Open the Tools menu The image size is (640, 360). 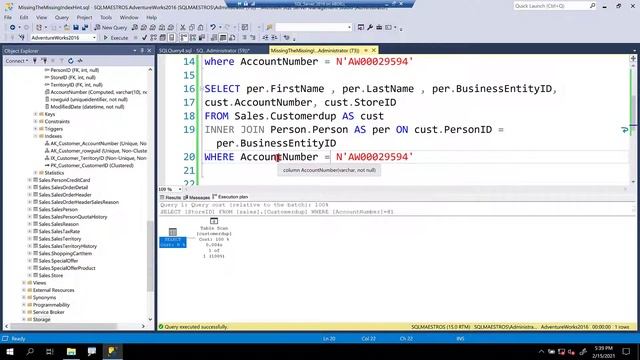coord(106,18)
